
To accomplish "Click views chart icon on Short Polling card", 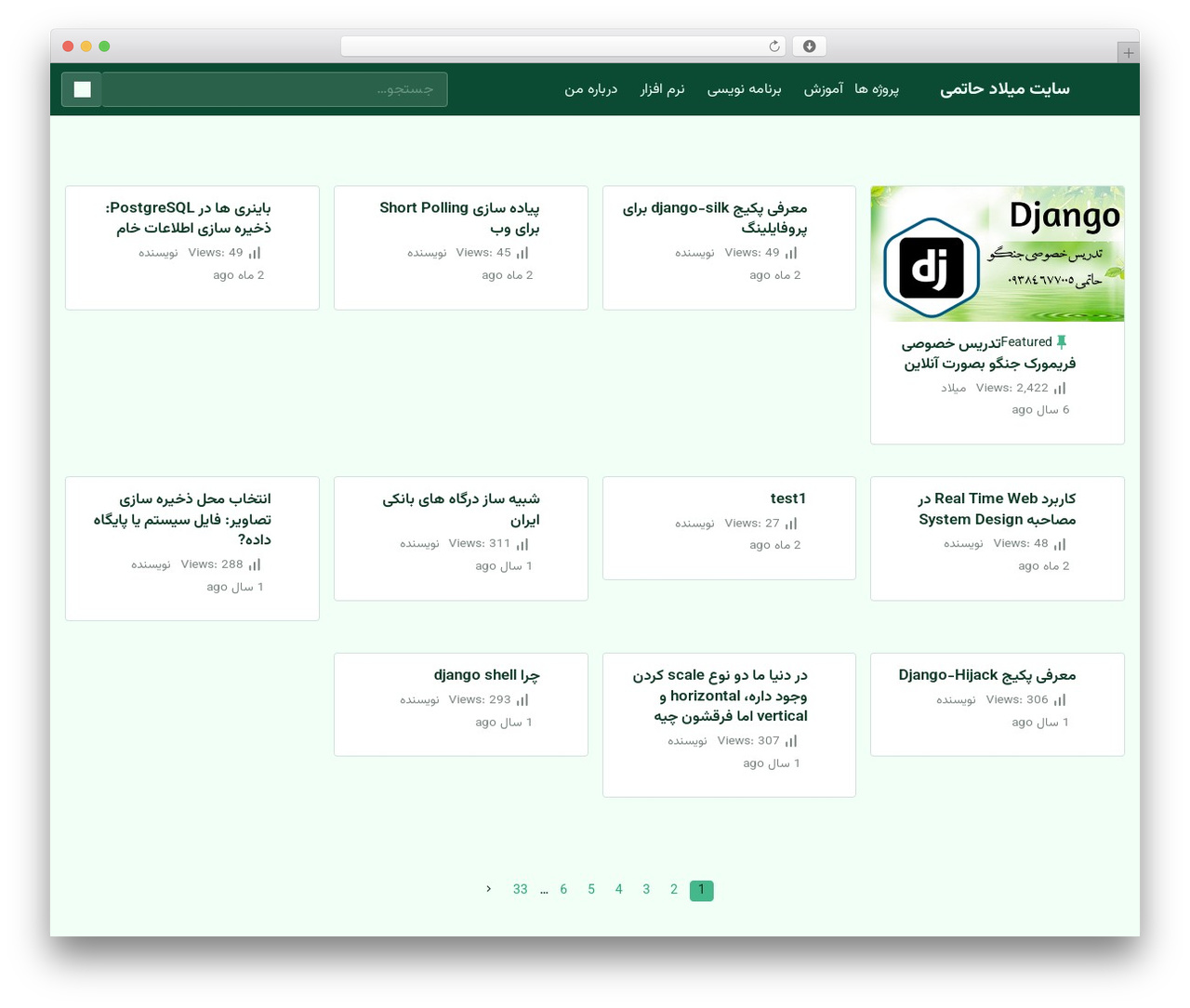I will click(x=522, y=253).
